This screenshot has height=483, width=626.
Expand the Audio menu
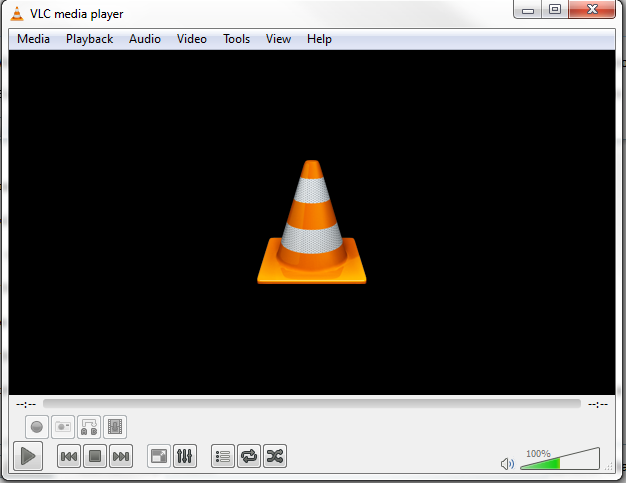144,39
